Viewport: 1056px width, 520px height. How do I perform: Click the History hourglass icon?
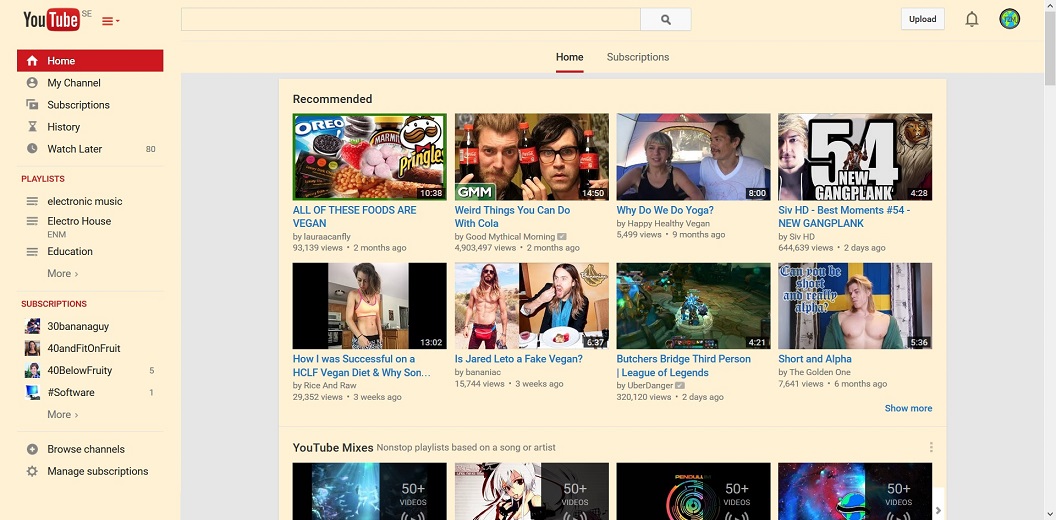[32, 127]
